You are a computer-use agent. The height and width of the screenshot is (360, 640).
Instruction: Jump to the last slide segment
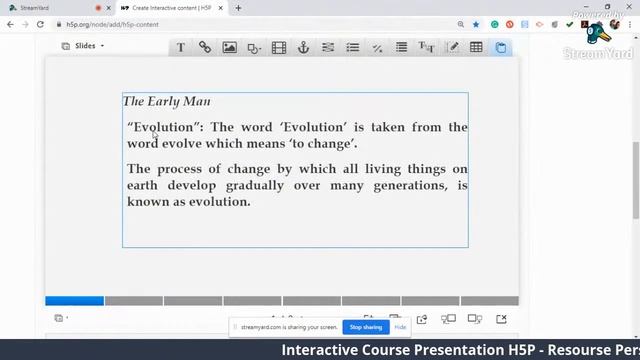tap(490, 301)
